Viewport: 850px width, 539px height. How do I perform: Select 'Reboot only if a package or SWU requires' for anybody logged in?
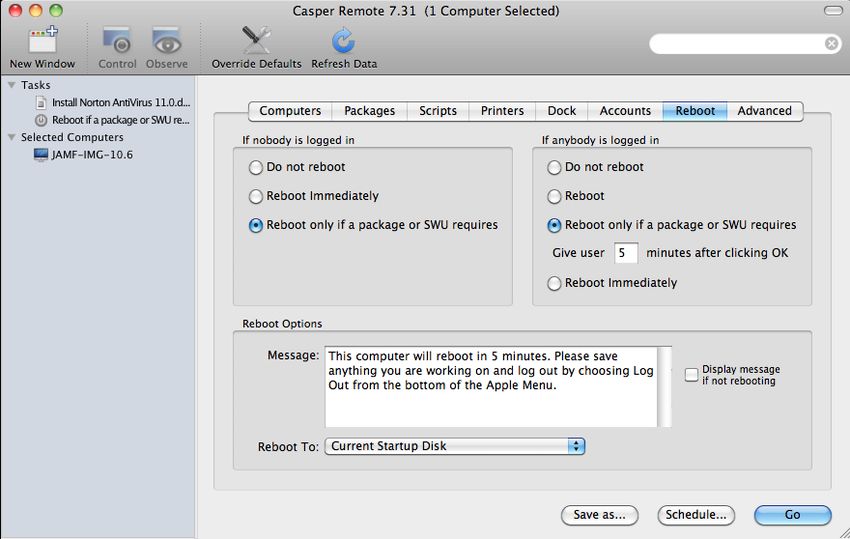click(554, 226)
